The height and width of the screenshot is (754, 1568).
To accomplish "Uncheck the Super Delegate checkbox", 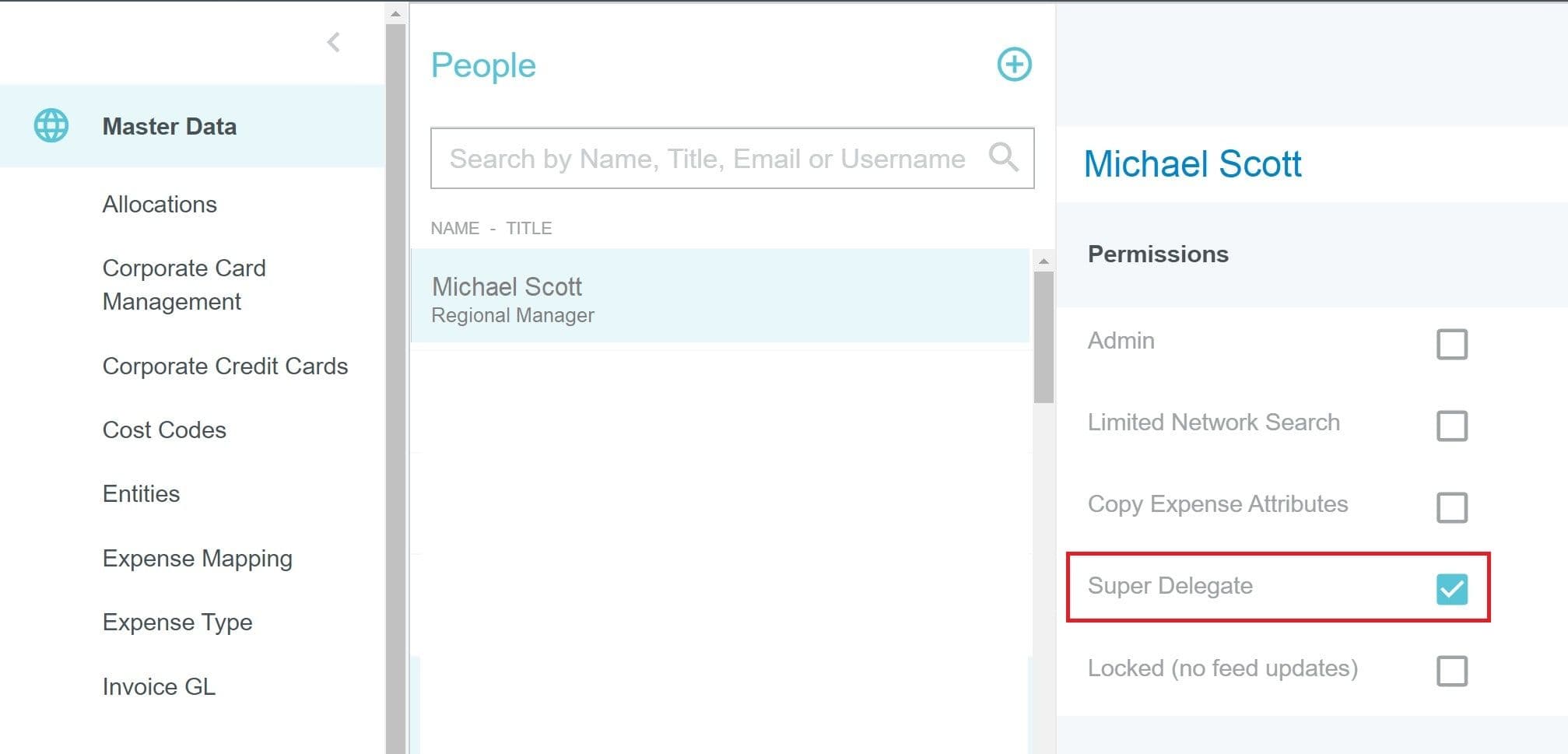I will tap(1451, 589).
